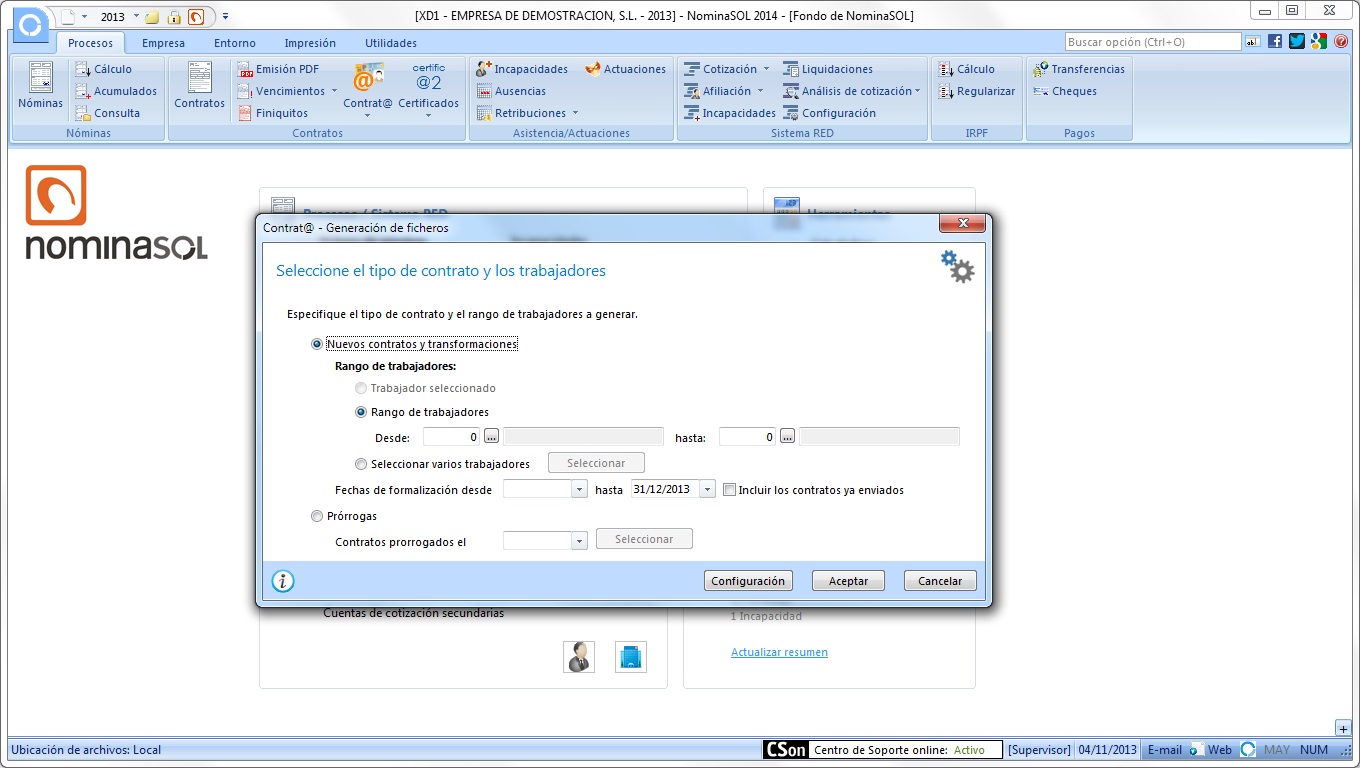Open Actuaciones in the ribbon
Screen dimensions: 1360x768
(625, 69)
